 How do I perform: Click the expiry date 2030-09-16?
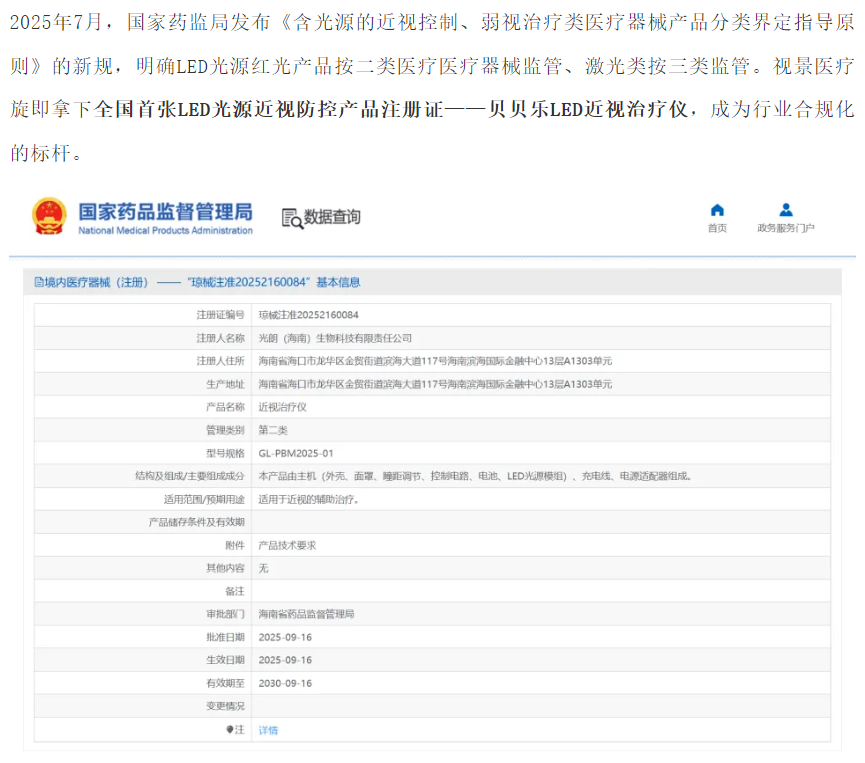285,683
